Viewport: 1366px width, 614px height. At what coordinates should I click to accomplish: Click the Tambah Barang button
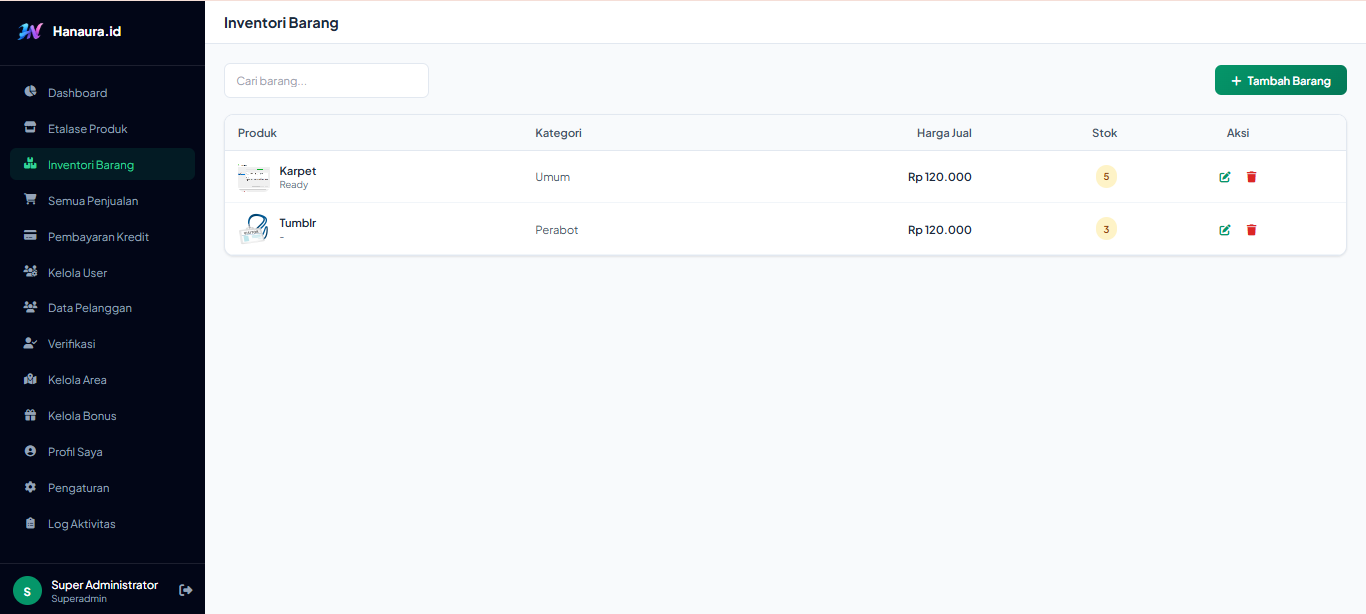point(1281,81)
